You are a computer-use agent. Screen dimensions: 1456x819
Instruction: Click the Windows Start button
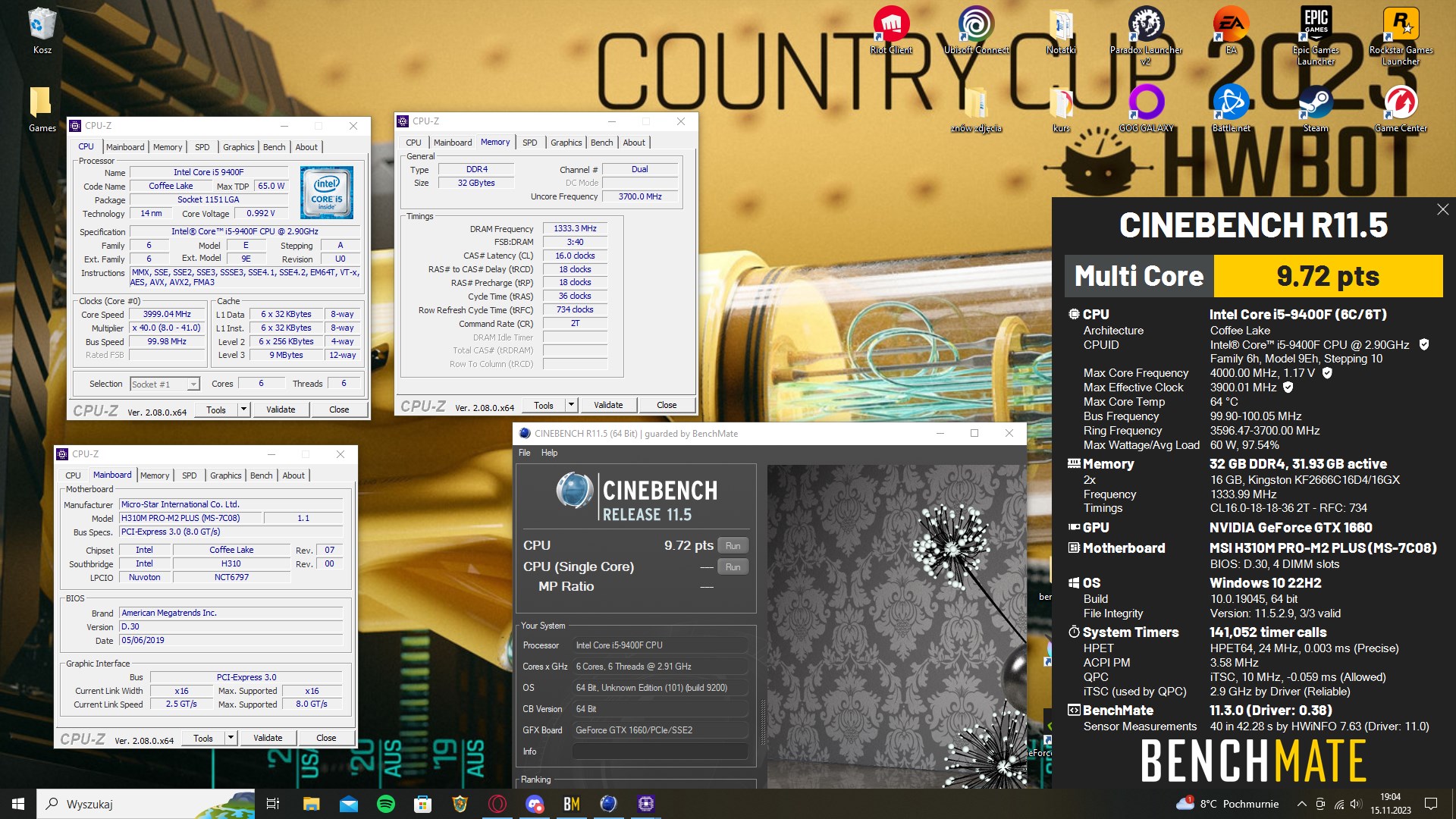(18, 804)
